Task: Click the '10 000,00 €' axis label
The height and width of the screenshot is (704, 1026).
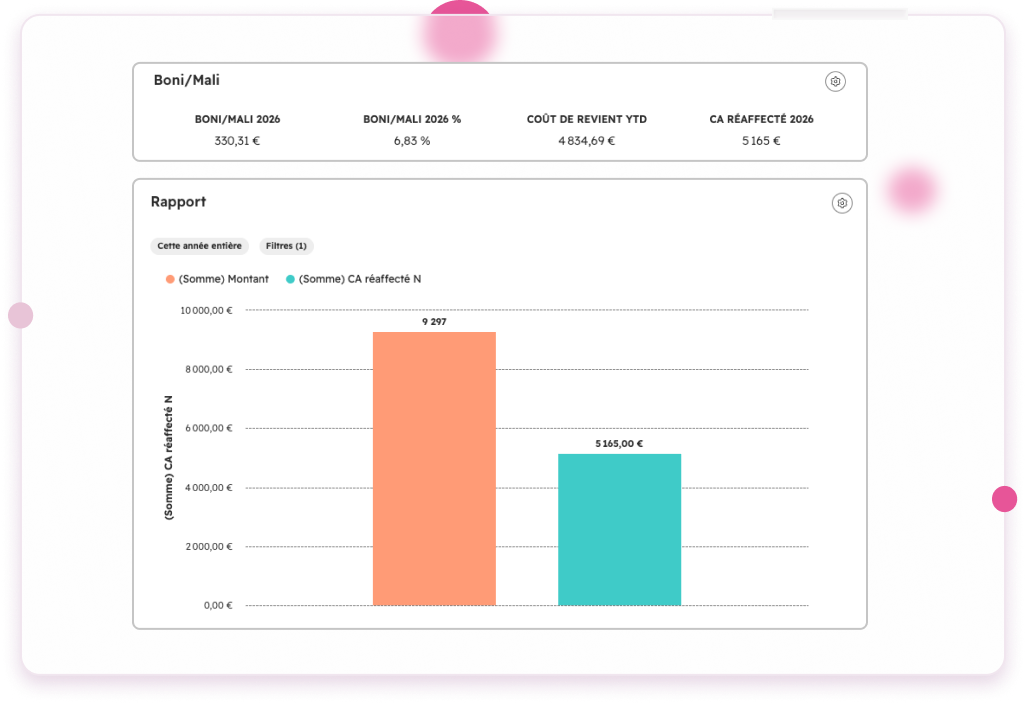Action: click(206, 311)
